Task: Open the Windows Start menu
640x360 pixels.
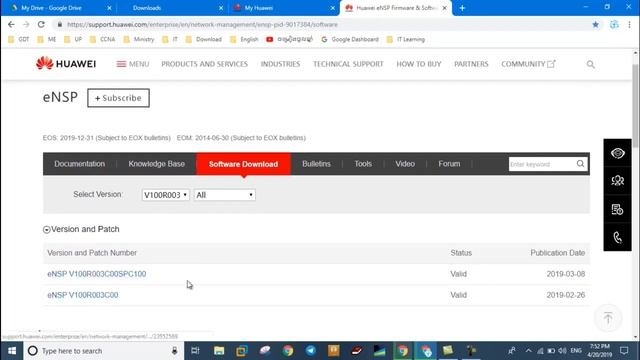Action: (x=12, y=351)
